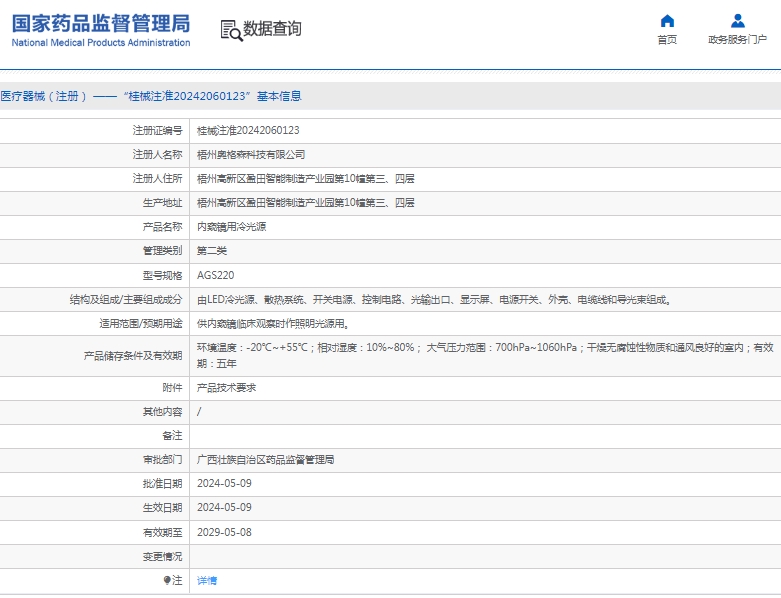This screenshot has height=598, width=781.
Task: Click the 批准日期 value 2024-05-09
Action: click(x=224, y=483)
